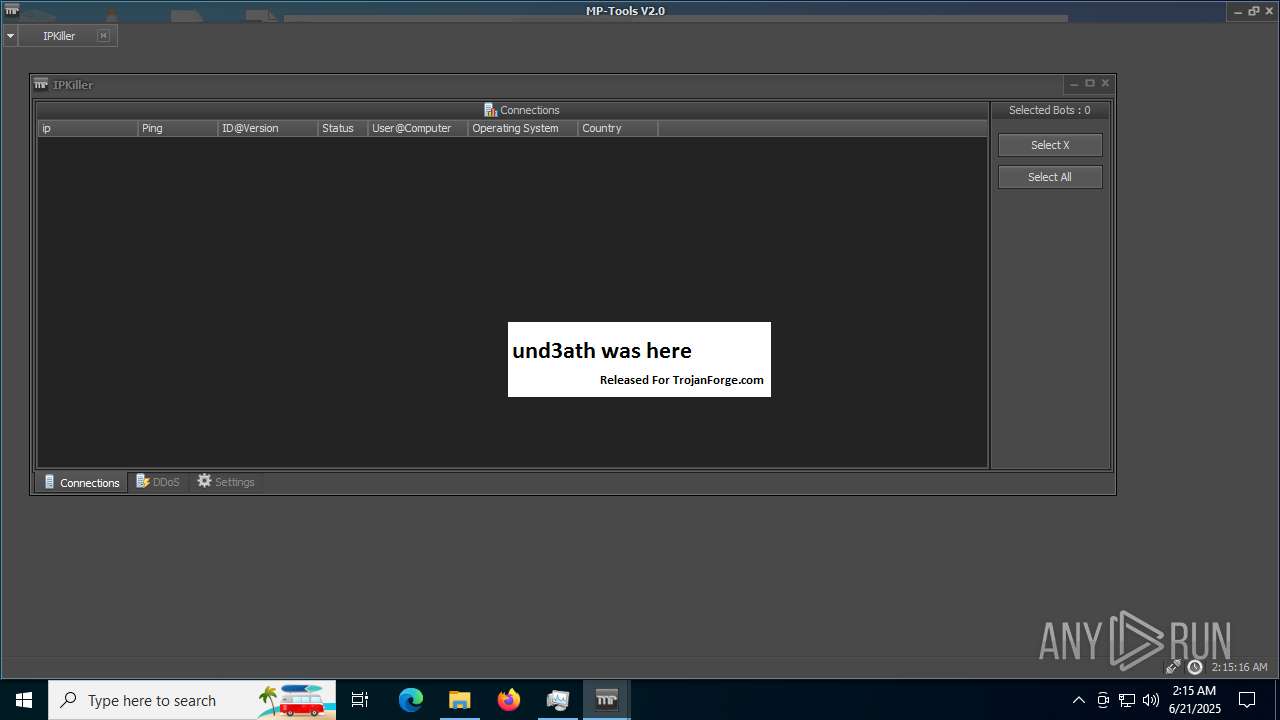Open File Explorer from taskbar

click(x=459, y=700)
